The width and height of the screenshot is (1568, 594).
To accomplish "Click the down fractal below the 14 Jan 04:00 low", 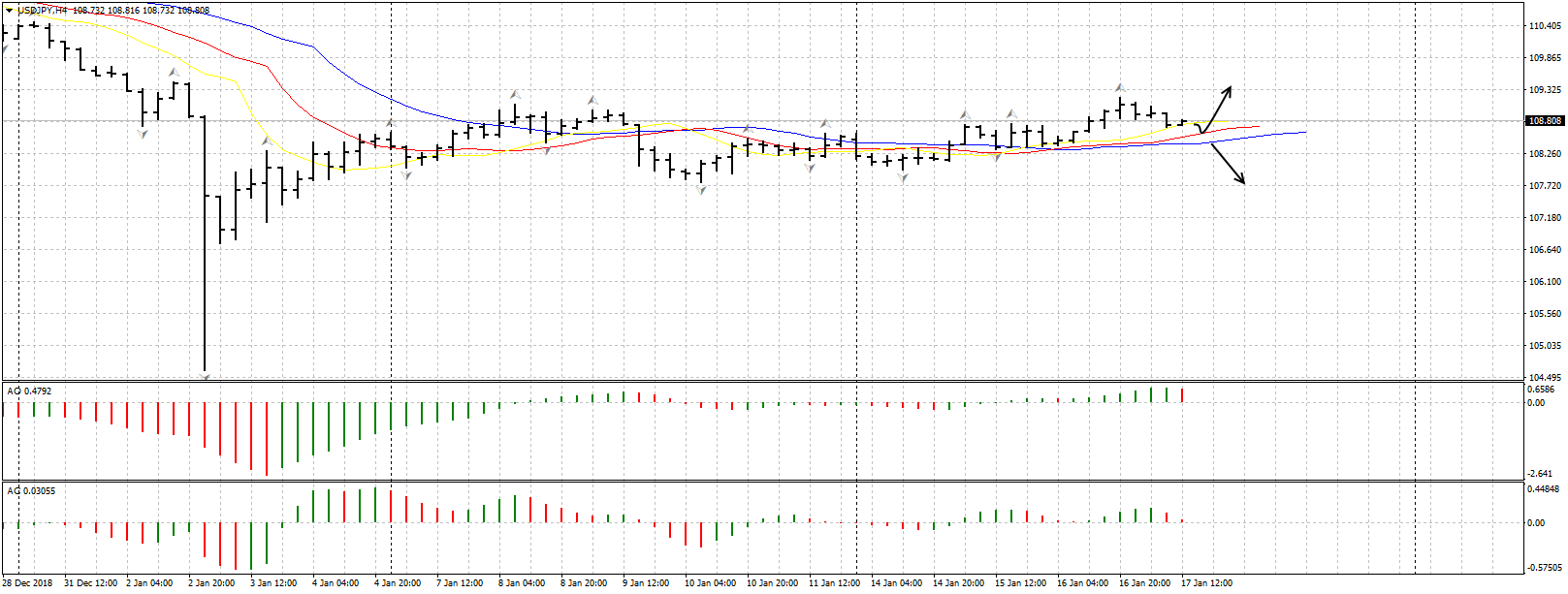I will click(x=903, y=178).
